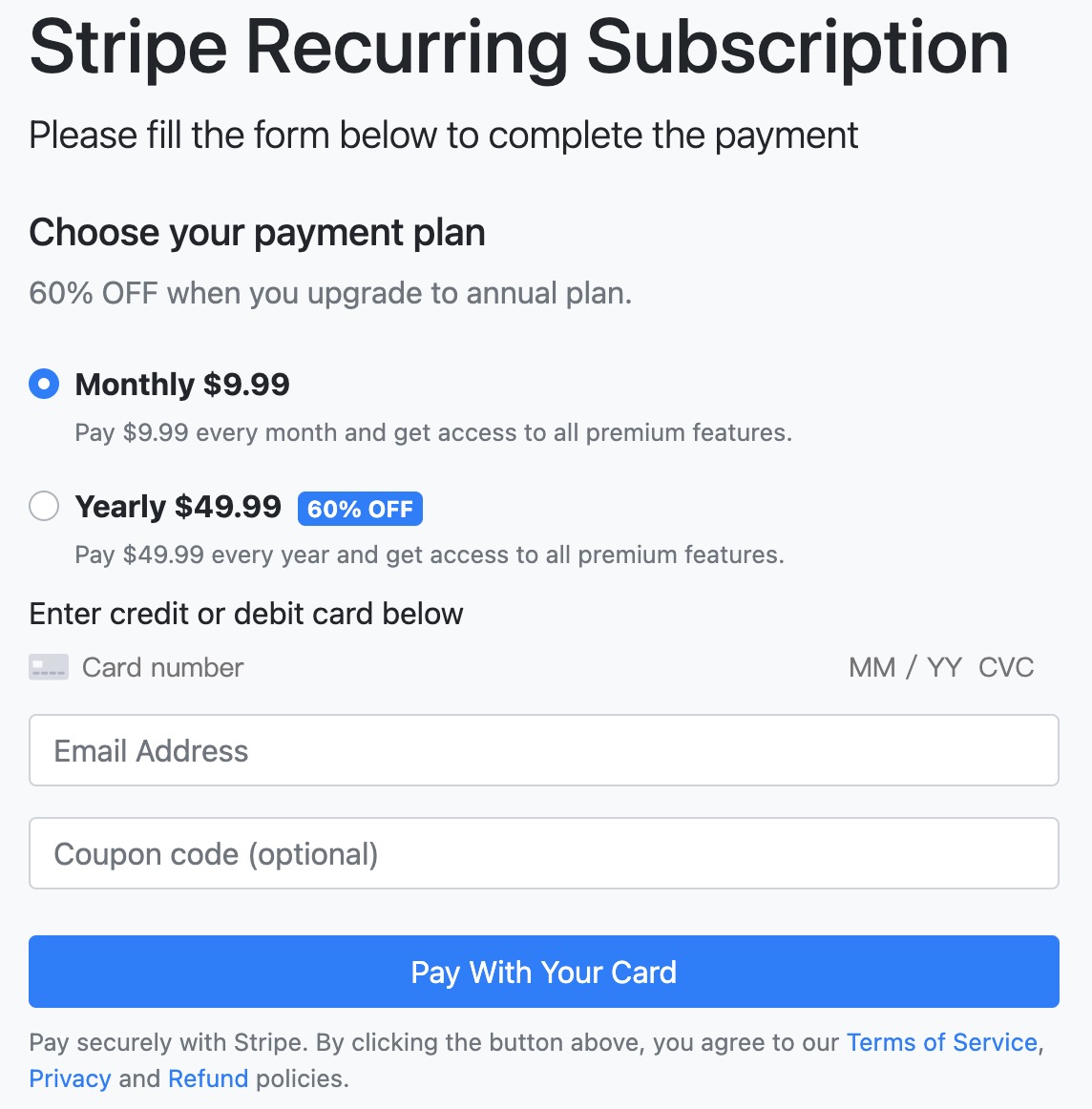This screenshot has height=1109, width=1092.
Task: Click the 60% OFF badge
Action: point(360,509)
